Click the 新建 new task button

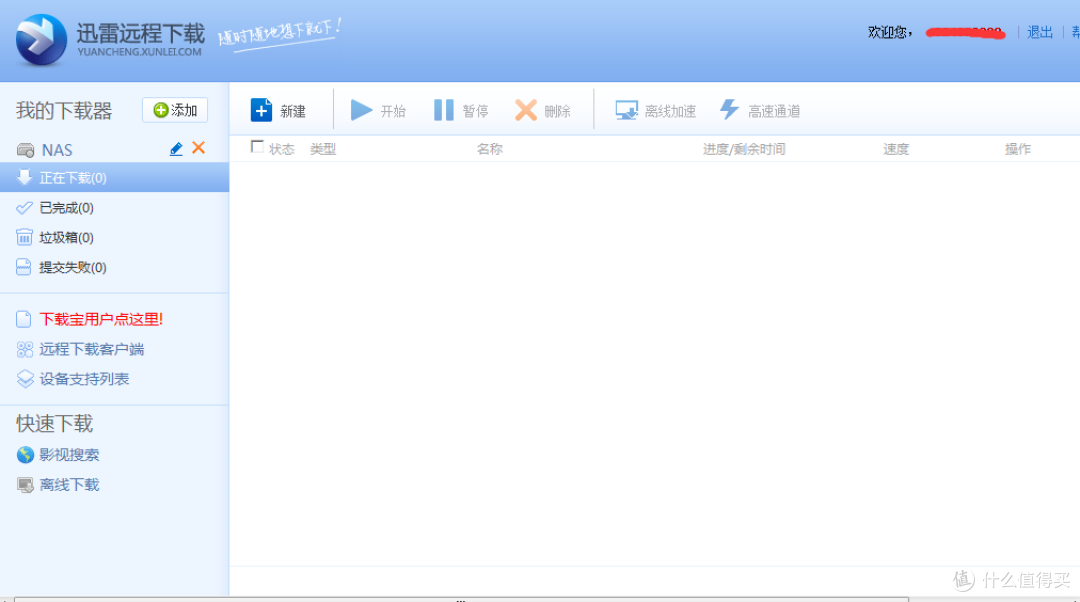(x=278, y=110)
